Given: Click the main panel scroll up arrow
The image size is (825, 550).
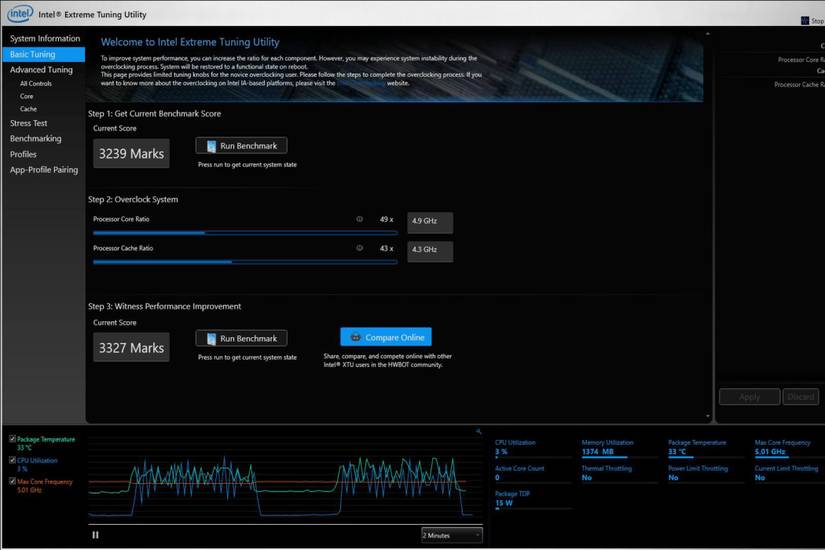Looking at the screenshot, I should (708, 34).
